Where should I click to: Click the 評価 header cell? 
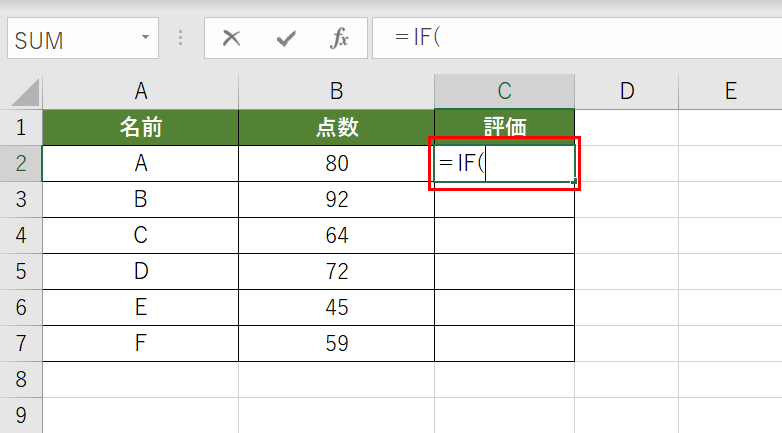click(505, 127)
